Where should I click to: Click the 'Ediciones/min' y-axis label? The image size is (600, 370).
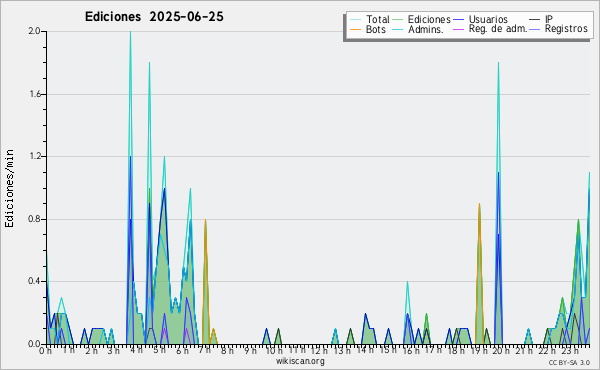coord(9,188)
